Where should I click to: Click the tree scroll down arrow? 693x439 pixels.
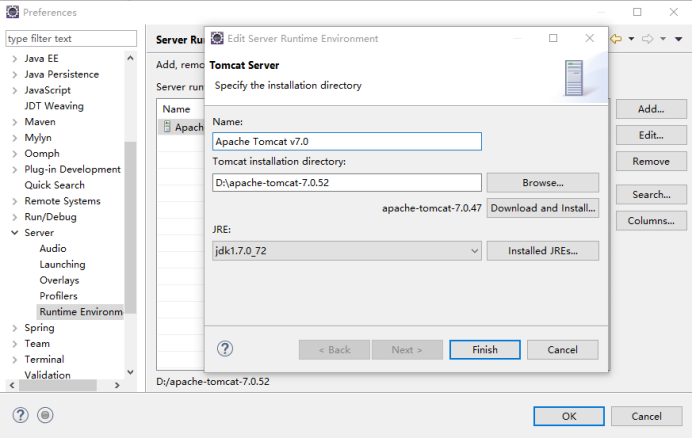130,372
